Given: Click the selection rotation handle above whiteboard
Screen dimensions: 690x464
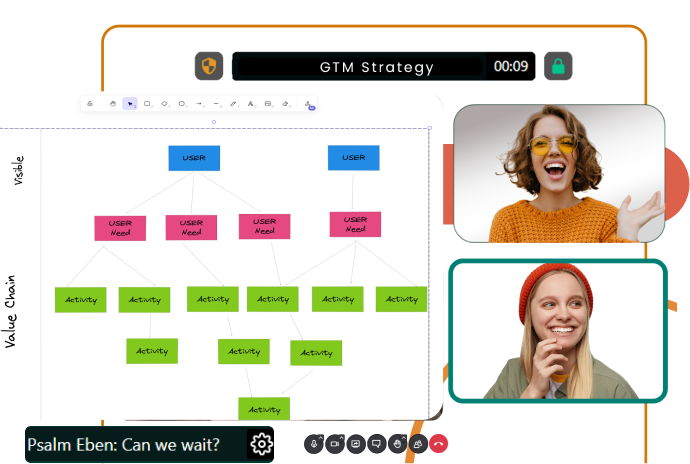Looking at the screenshot, I should point(214,122).
